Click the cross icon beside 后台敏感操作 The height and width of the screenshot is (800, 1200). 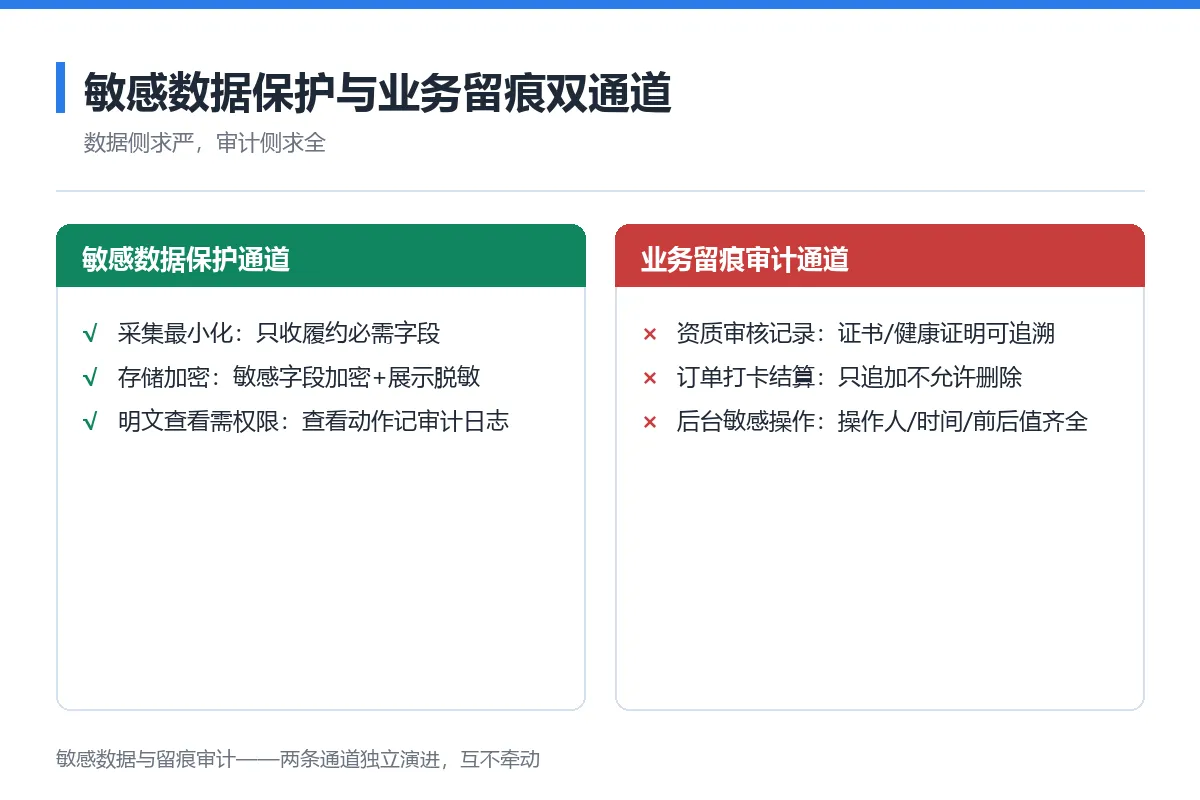pos(649,422)
